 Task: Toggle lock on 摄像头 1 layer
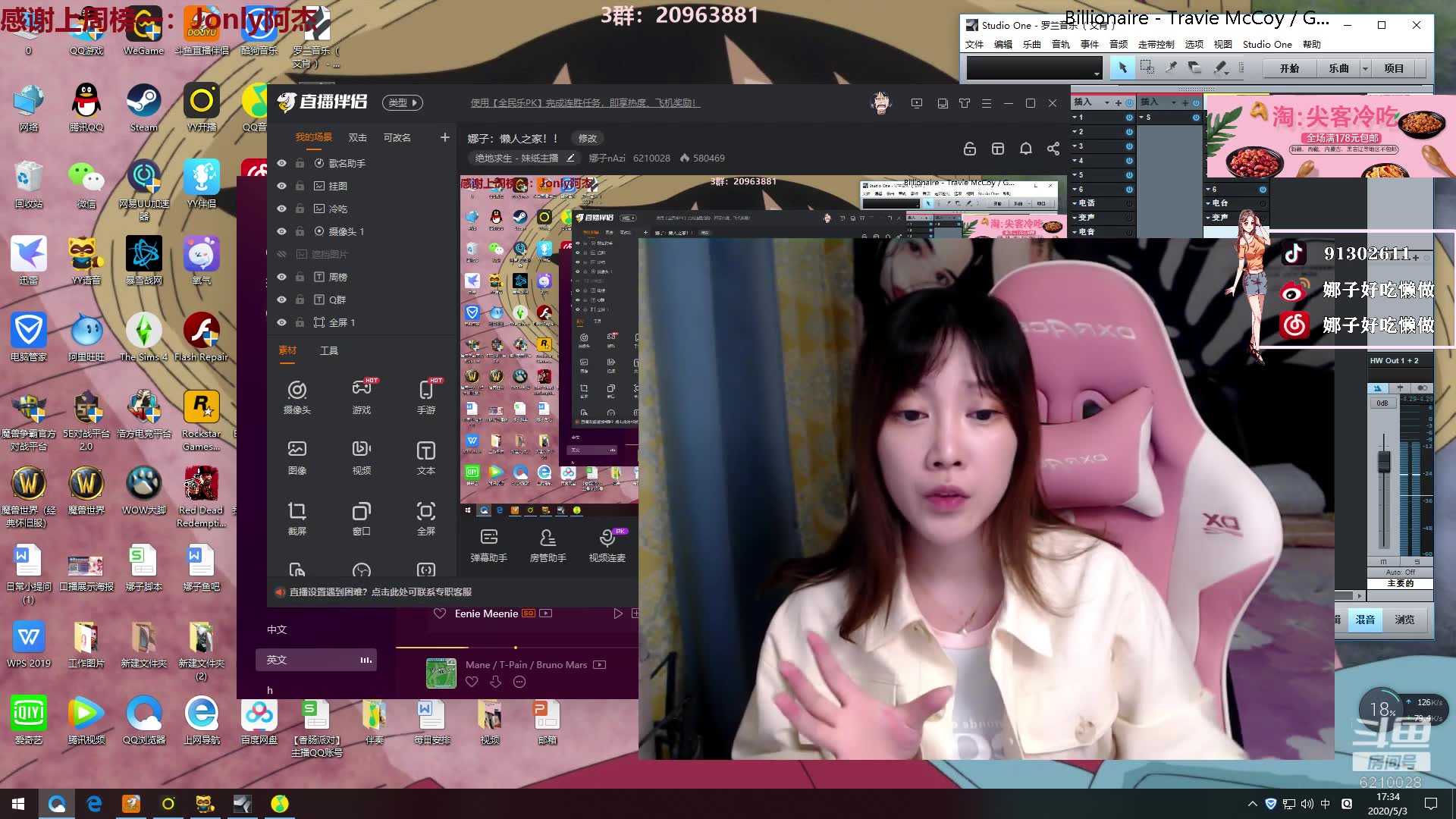tap(300, 231)
